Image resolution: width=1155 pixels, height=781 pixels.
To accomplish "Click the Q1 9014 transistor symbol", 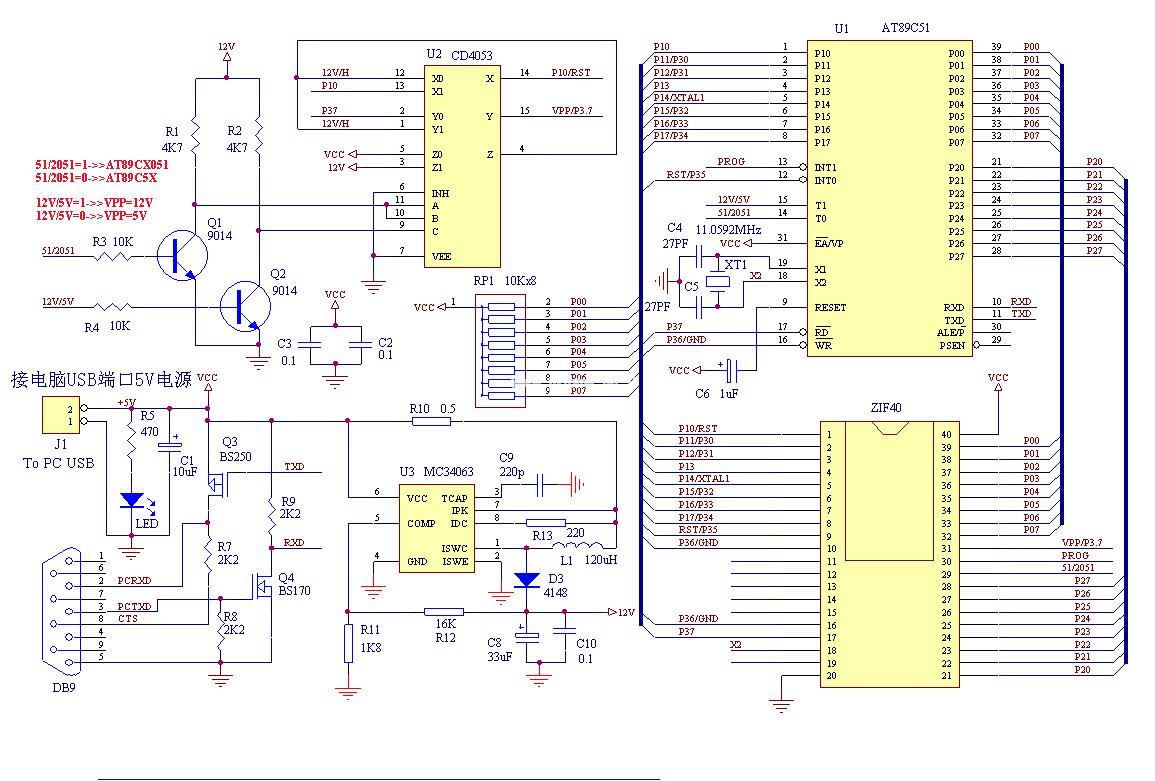I will pos(182,256).
